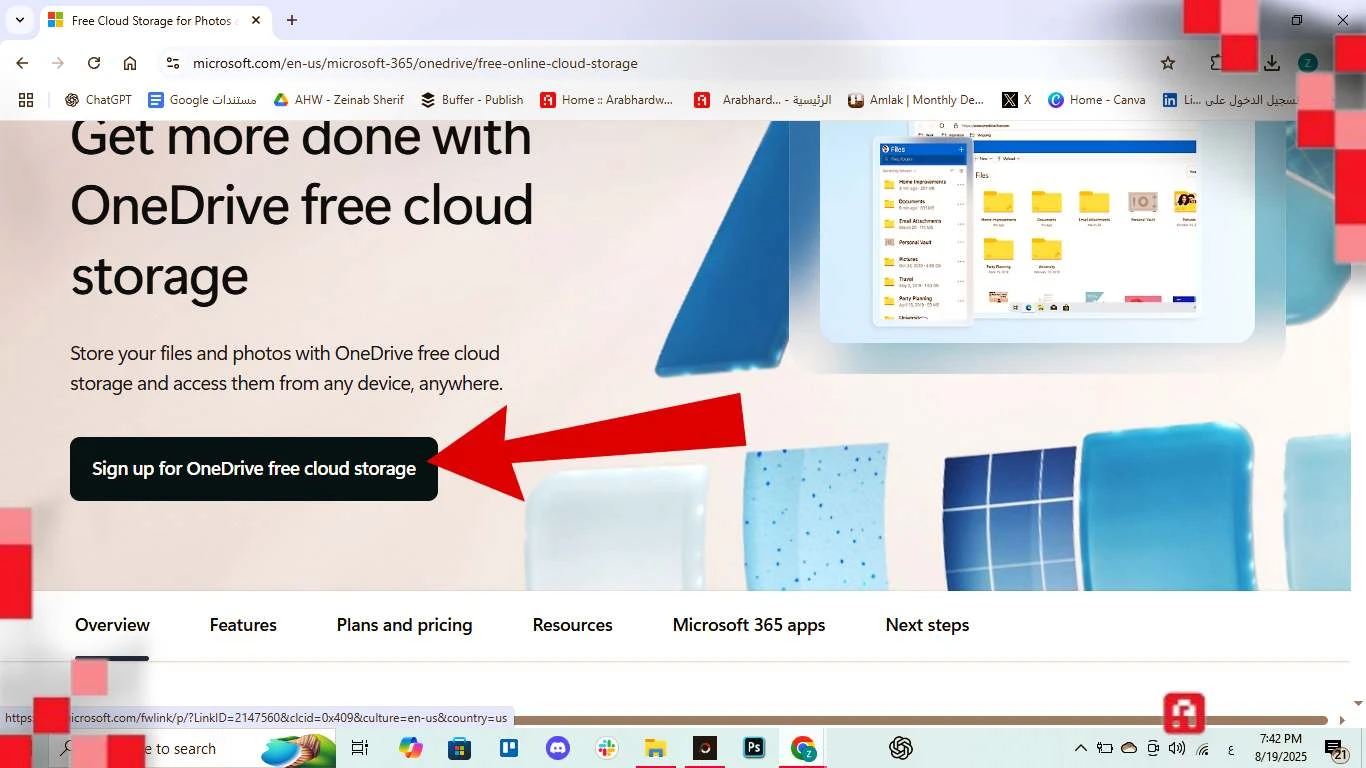Image resolution: width=1366 pixels, height=768 pixels.
Task: Click Sign up for OneDrive free cloud storage
Action: tap(254, 469)
